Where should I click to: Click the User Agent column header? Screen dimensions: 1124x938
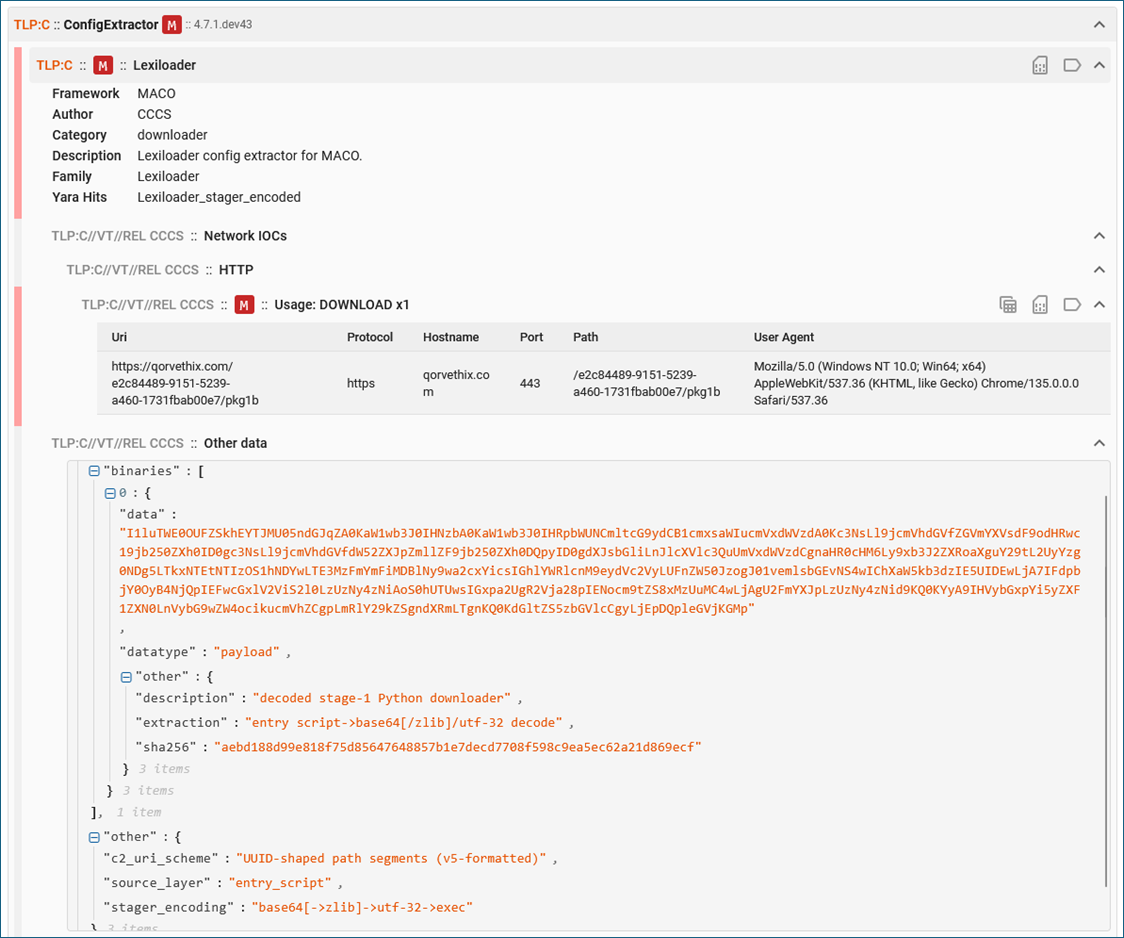click(x=784, y=337)
